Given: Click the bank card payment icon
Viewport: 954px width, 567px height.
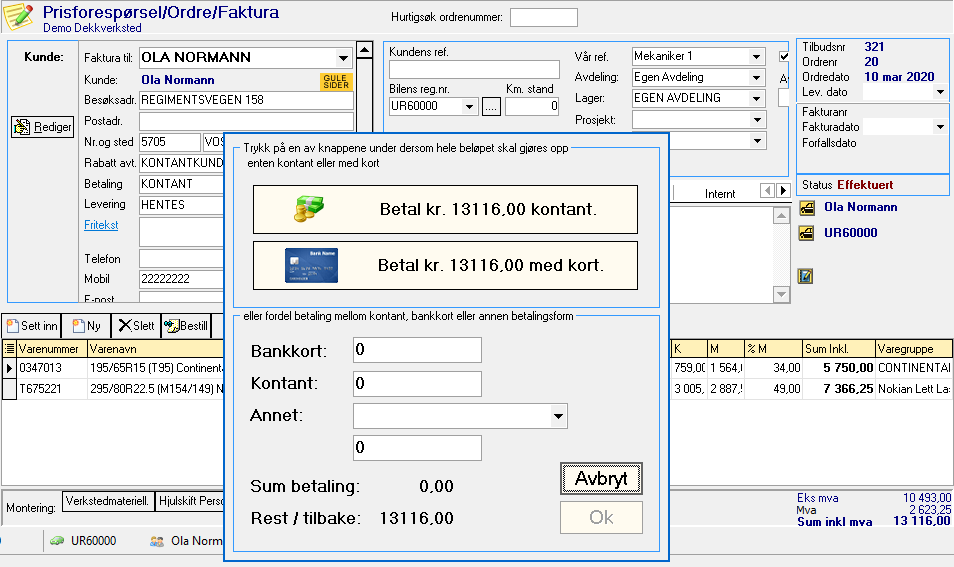Looking at the screenshot, I should click(311, 265).
